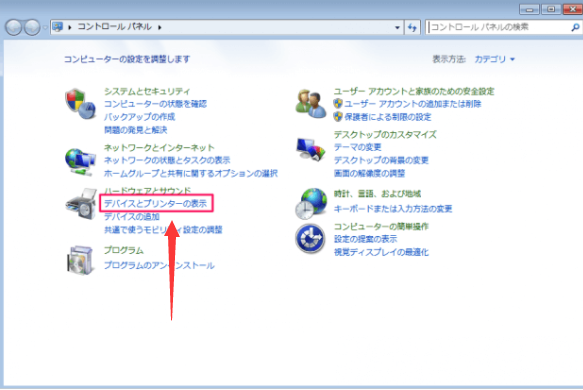The height and width of the screenshot is (390, 583).
Task: Open 画面の解像度の調整 link
Action: click(x=369, y=173)
